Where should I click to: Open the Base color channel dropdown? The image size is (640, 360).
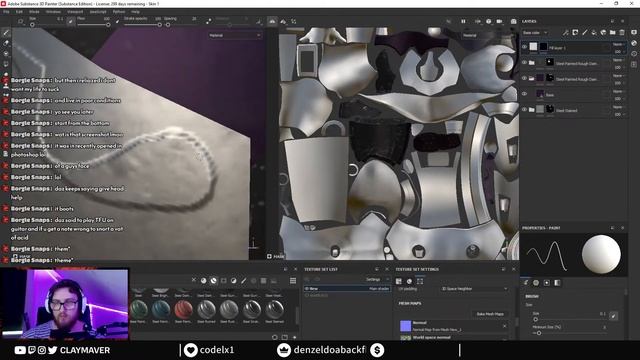pos(535,33)
